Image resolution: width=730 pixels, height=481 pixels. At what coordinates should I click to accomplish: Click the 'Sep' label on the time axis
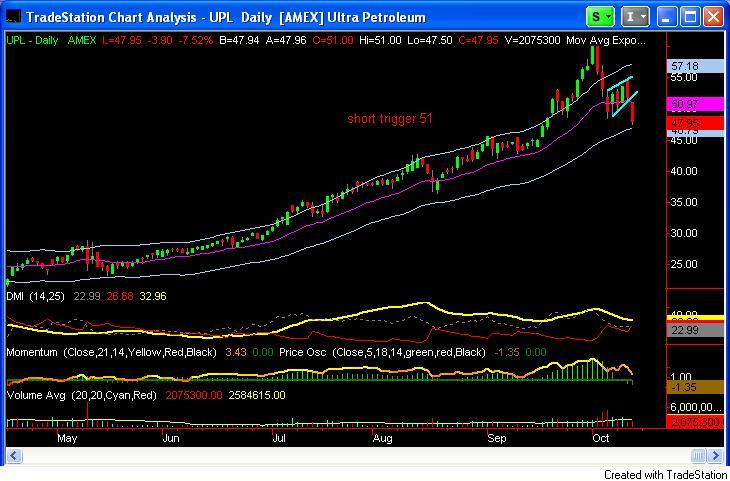tap(496, 439)
